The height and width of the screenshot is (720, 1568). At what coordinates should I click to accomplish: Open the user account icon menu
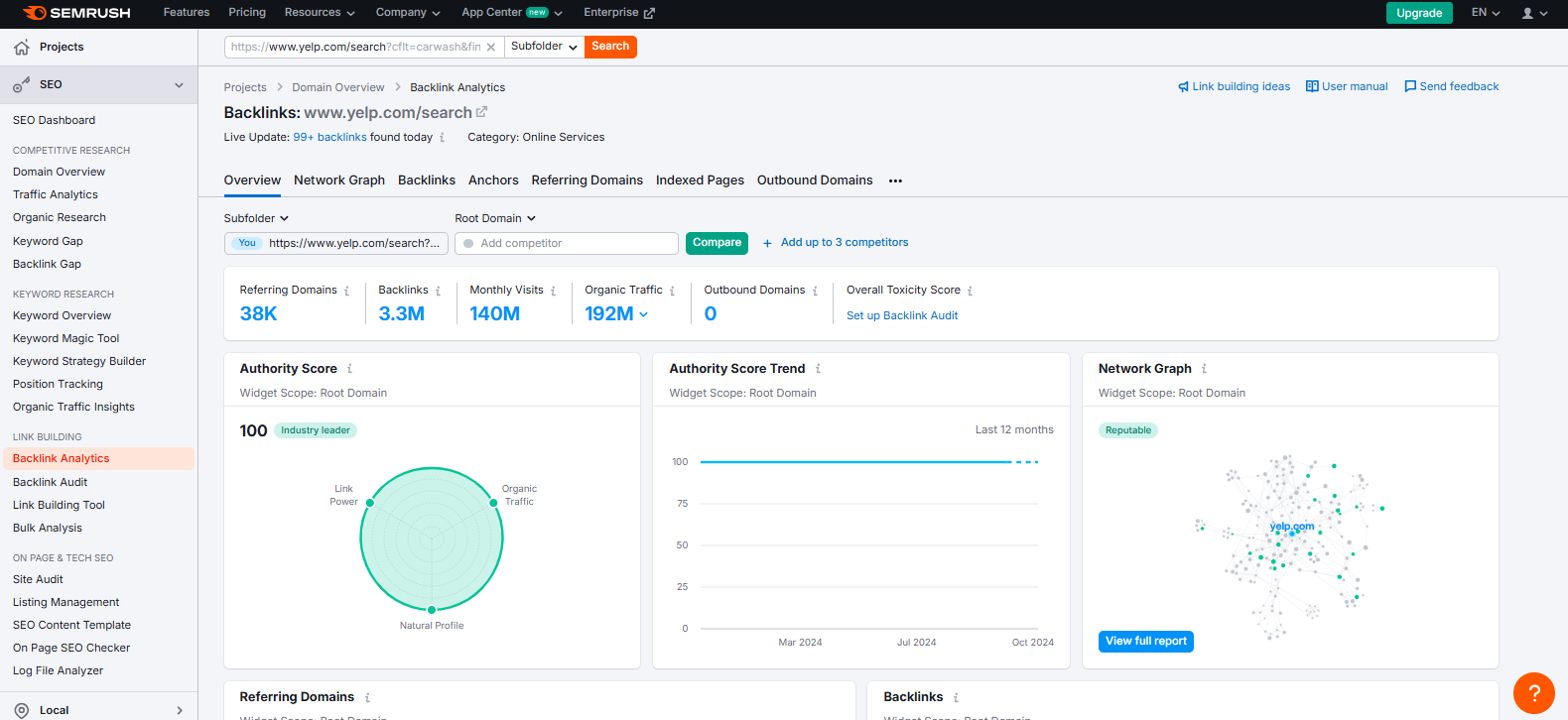[x=1527, y=13]
